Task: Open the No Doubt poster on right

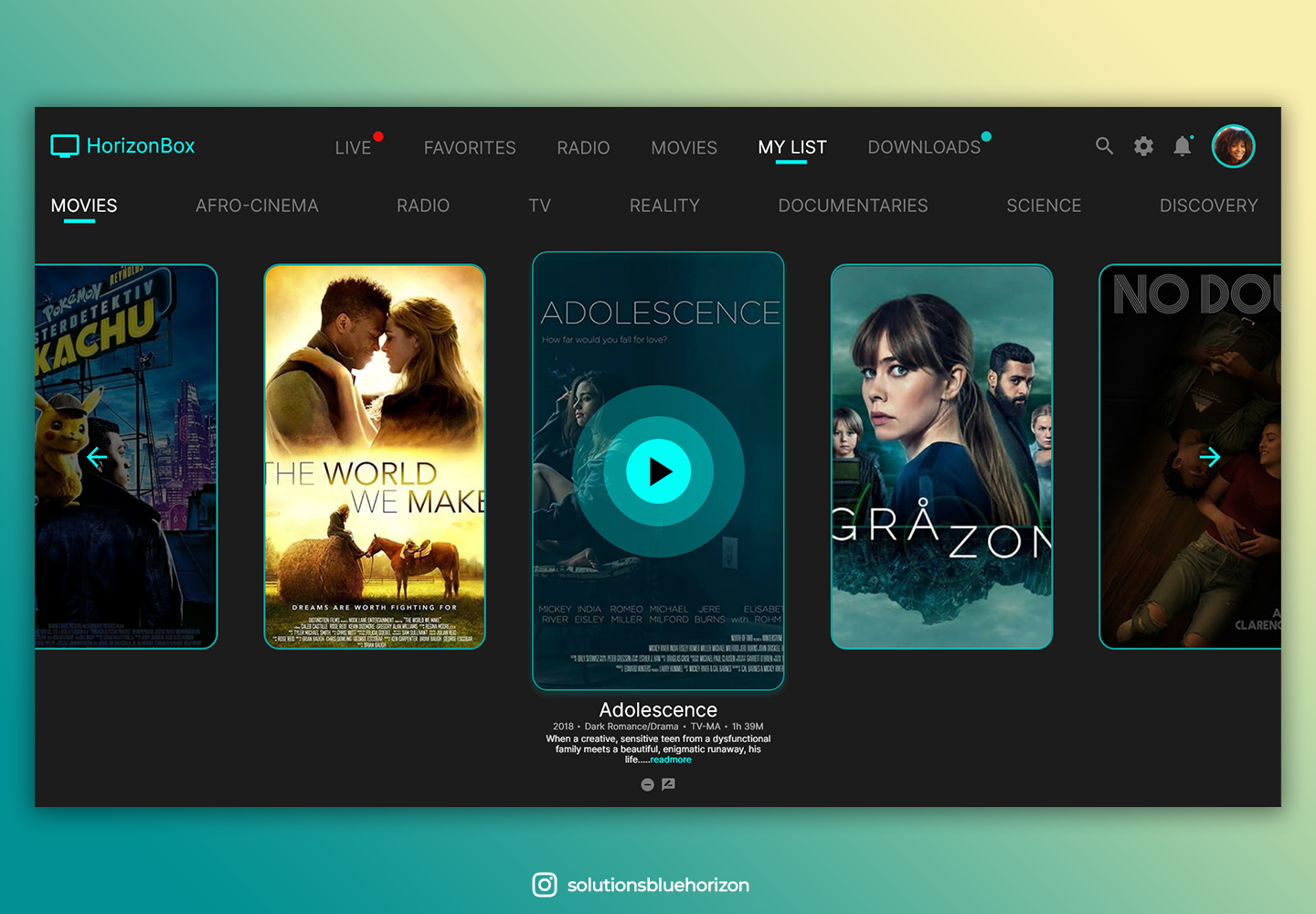Action: click(x=1190, y=457)
